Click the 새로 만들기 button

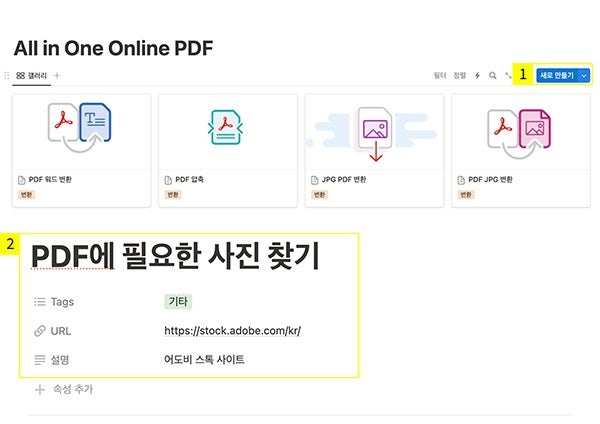[557, 75]
